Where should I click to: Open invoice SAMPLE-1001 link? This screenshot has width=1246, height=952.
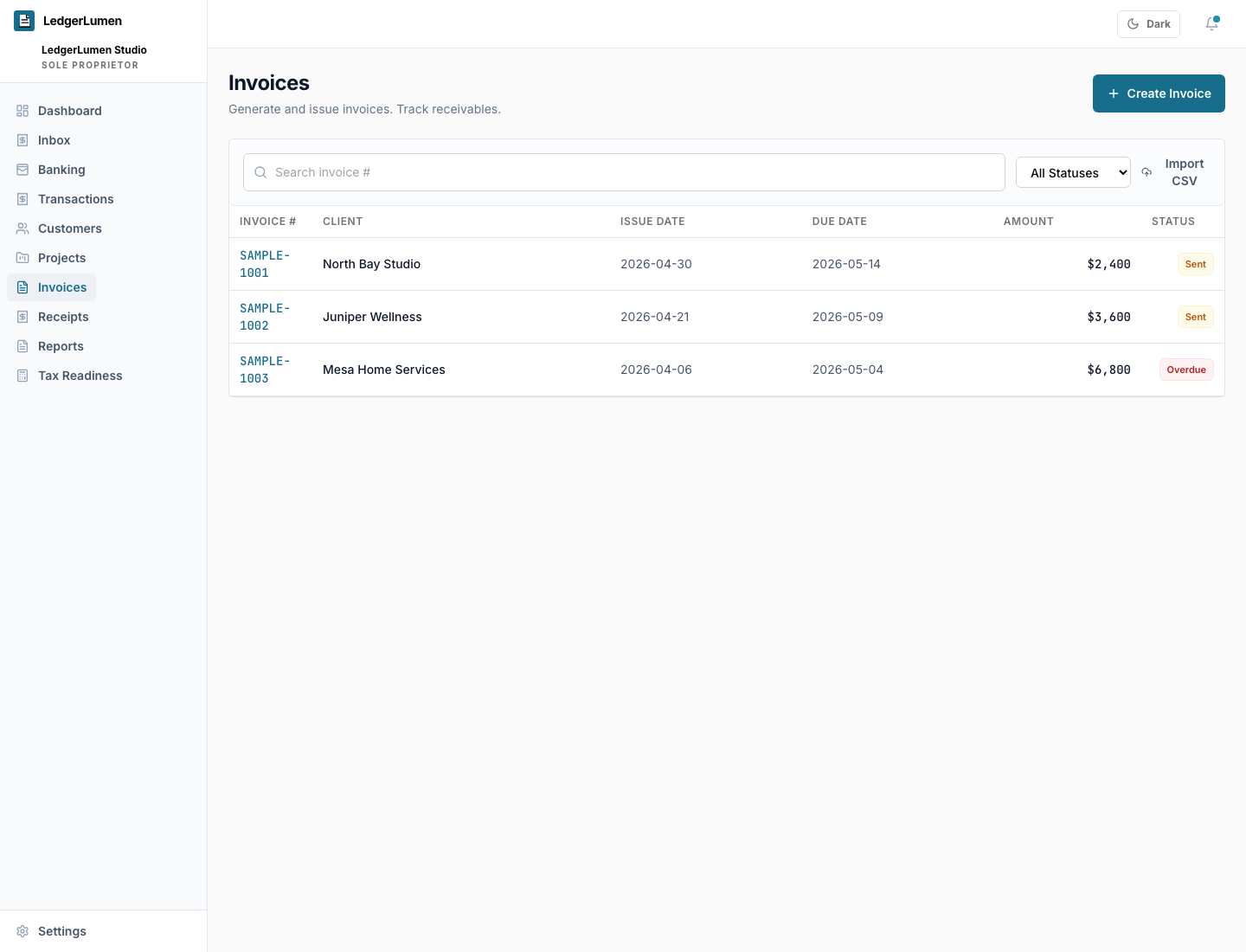coord(265,264)
